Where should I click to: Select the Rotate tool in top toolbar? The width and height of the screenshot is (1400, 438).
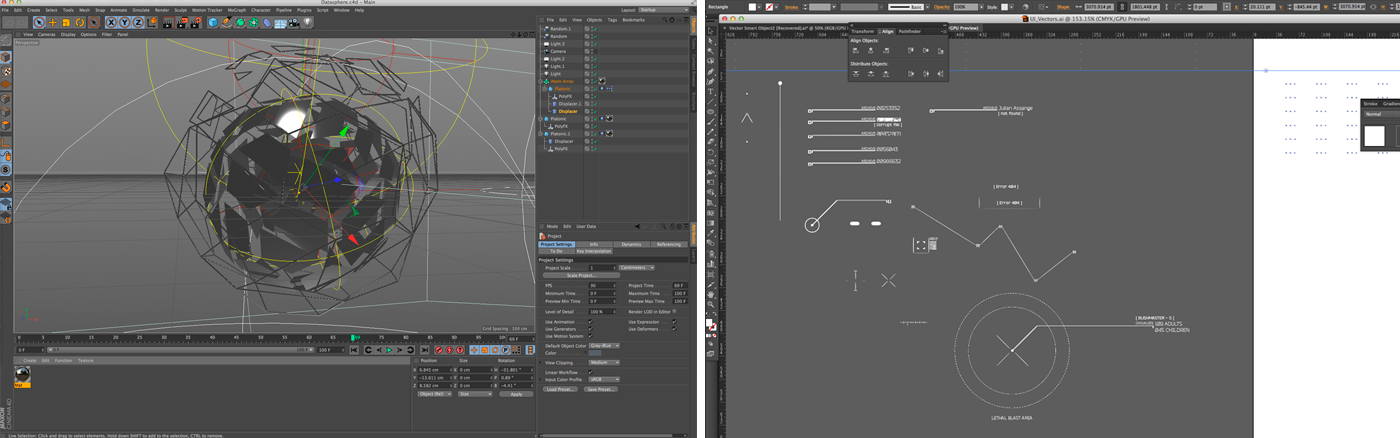(x=80, y=23)
